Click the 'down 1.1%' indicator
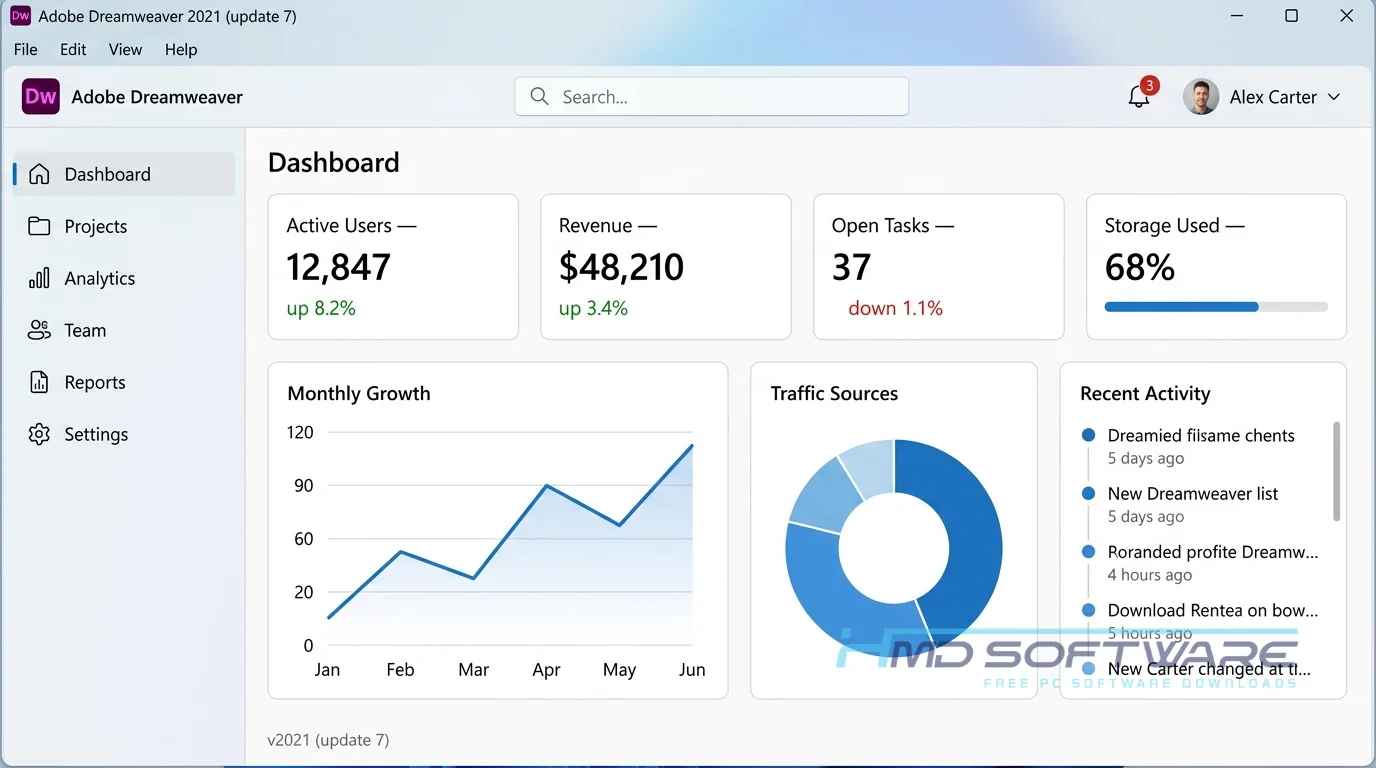The width and height of the screenshot is (1376, 768). coord(895,308)
